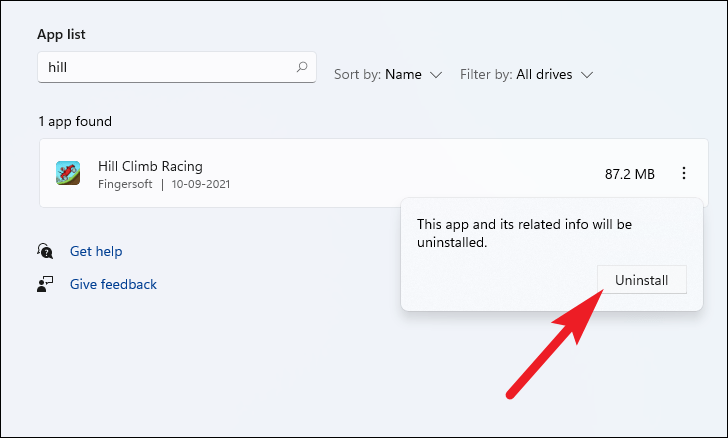Click the 10-09-2021 install date
Screen dimensions: 728x438
coord(201,184)
